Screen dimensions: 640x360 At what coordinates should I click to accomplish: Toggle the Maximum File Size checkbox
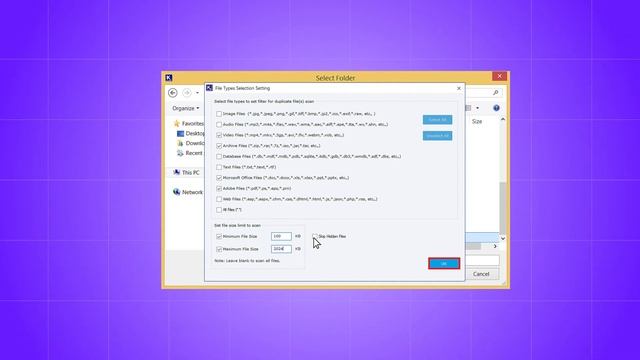219,249
